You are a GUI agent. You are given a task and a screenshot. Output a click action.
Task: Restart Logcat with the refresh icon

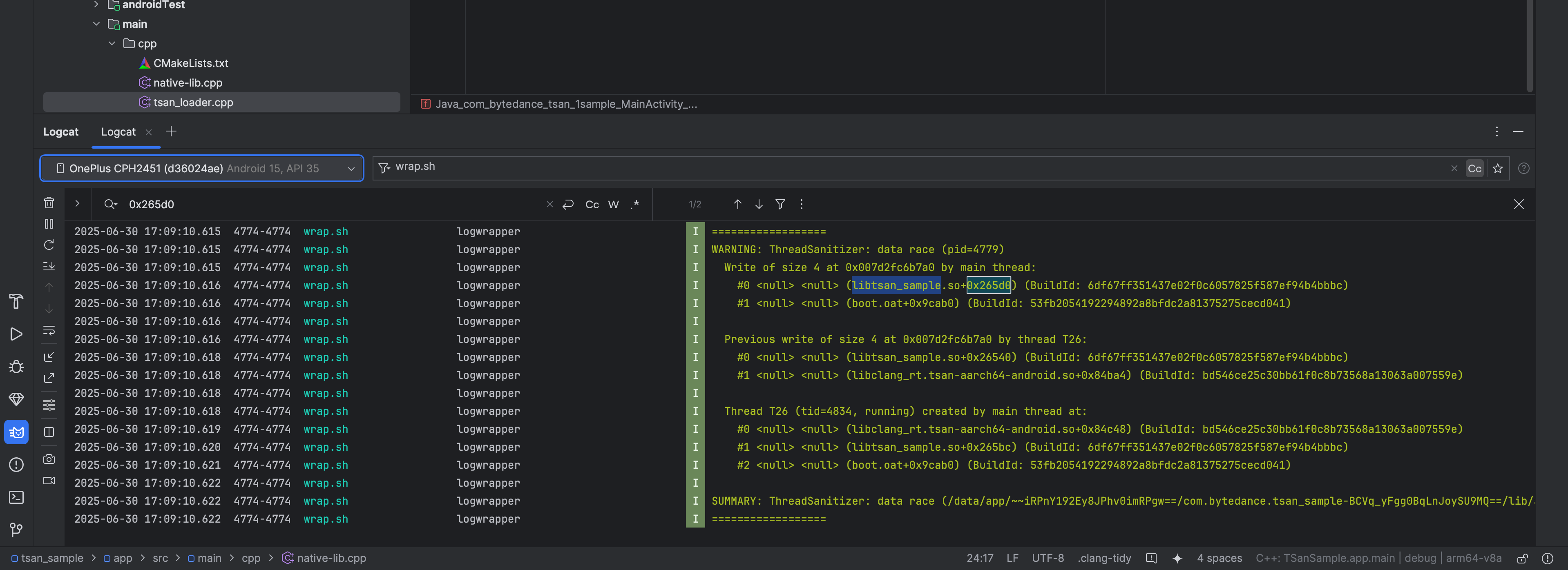[x=49, y=245]
